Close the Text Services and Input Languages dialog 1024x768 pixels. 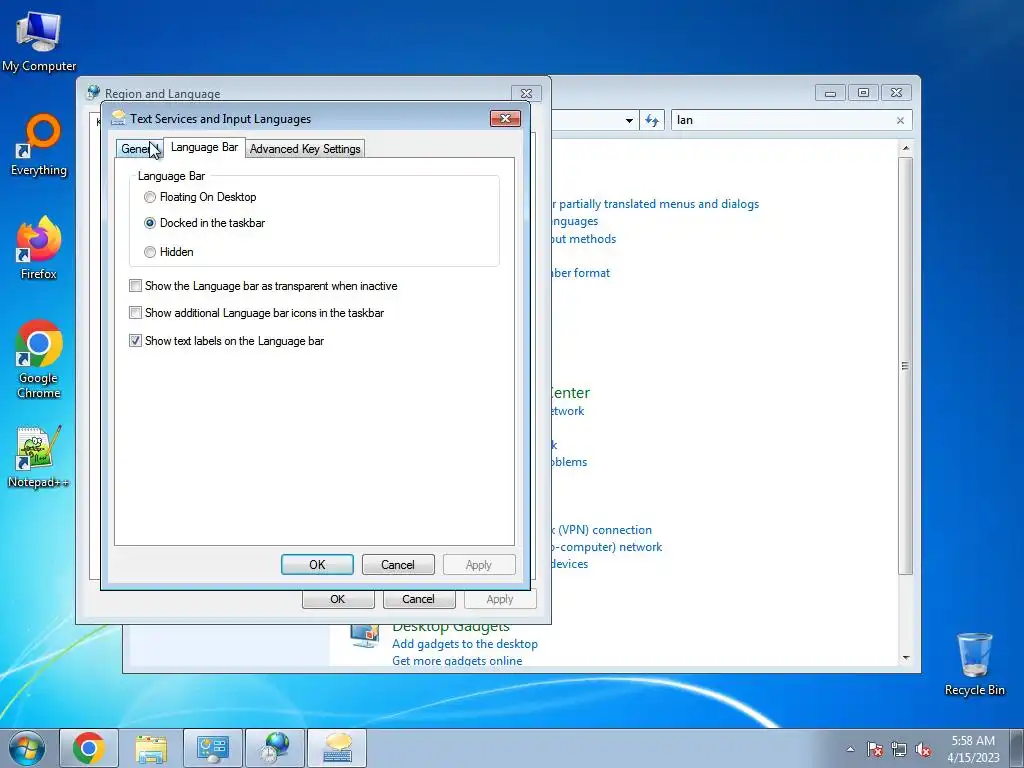point(505,118)
